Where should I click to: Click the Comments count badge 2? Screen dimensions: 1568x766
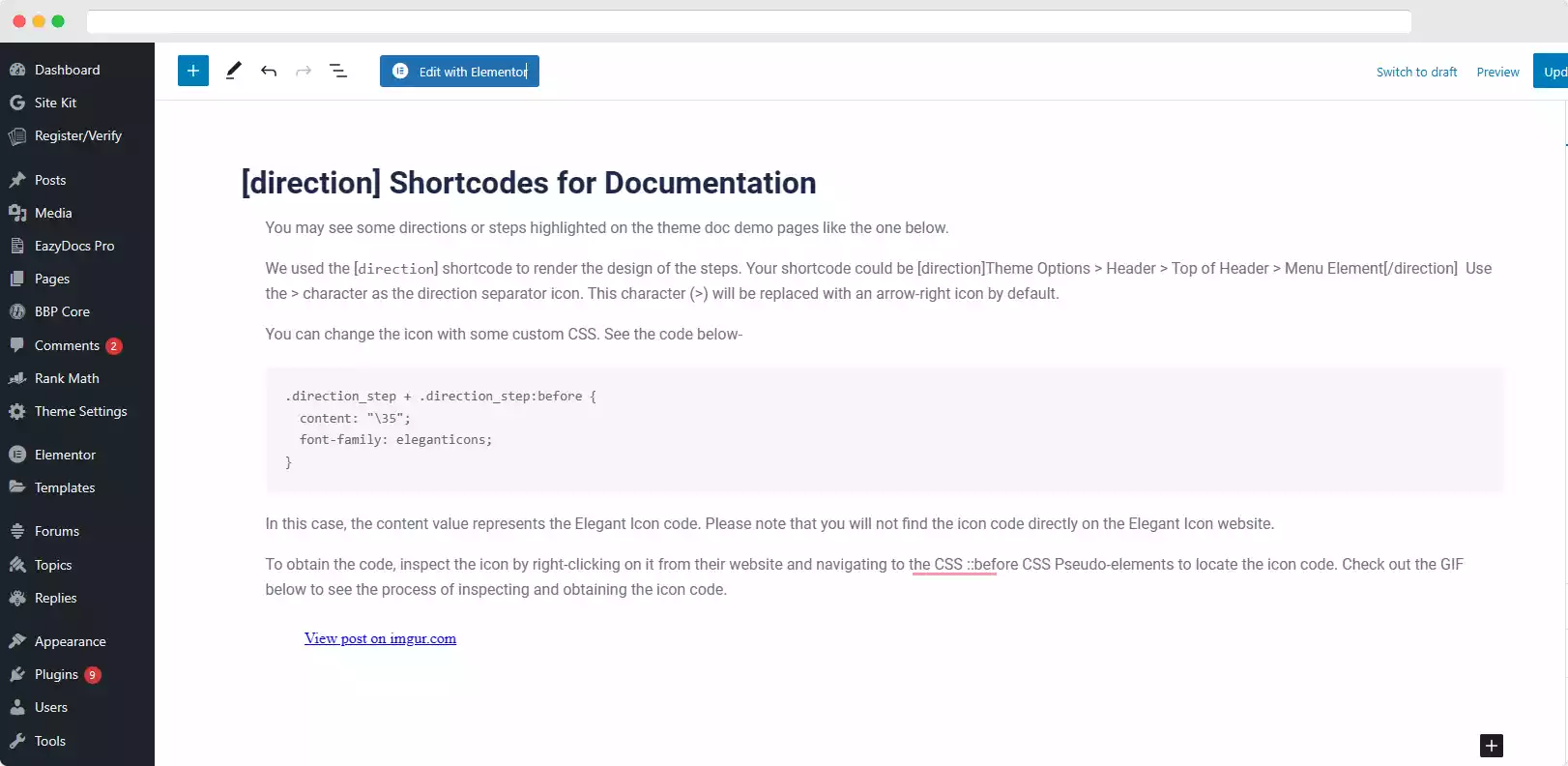tap(114, 345)
